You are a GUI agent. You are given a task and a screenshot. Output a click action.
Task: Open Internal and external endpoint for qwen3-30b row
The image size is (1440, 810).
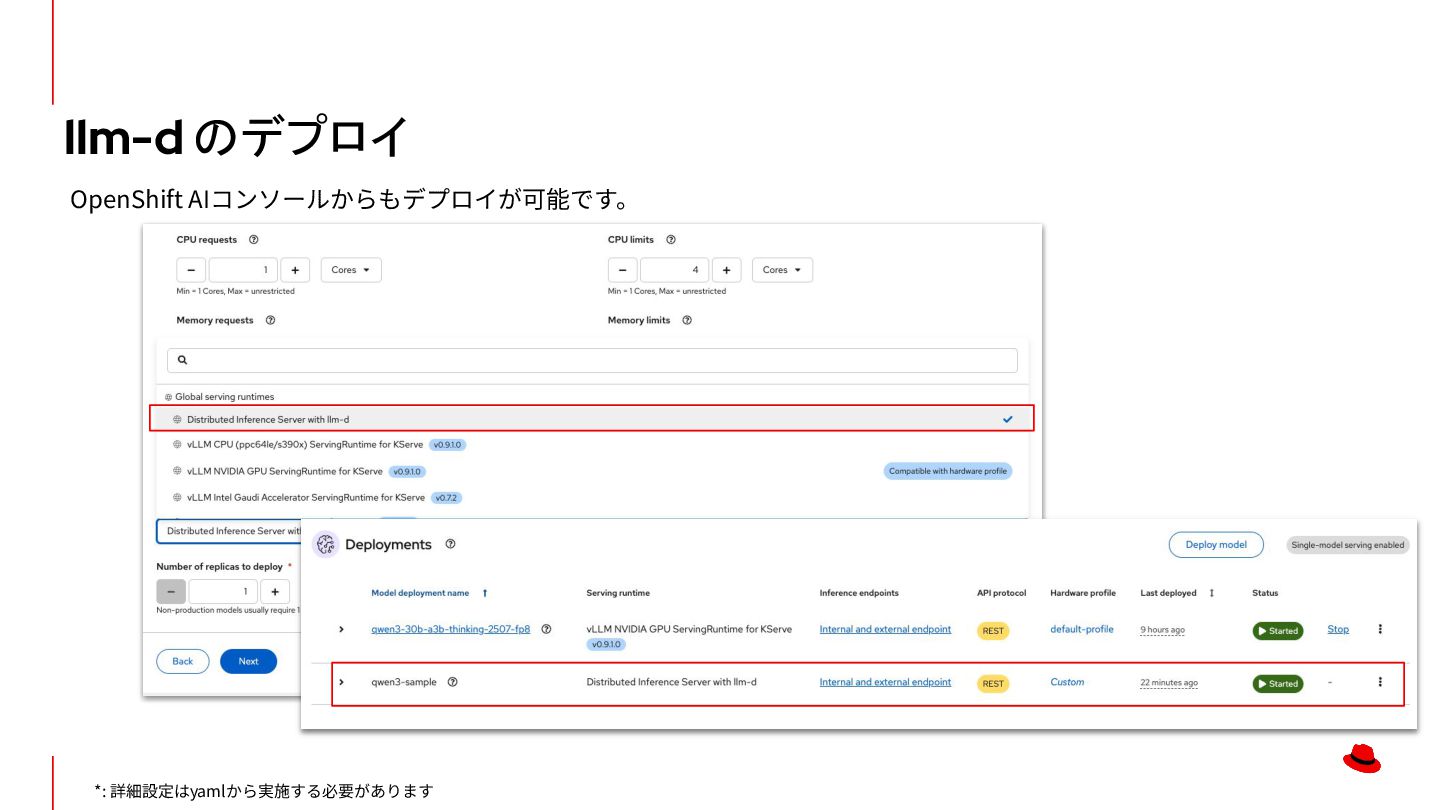[x=885, y=629]
